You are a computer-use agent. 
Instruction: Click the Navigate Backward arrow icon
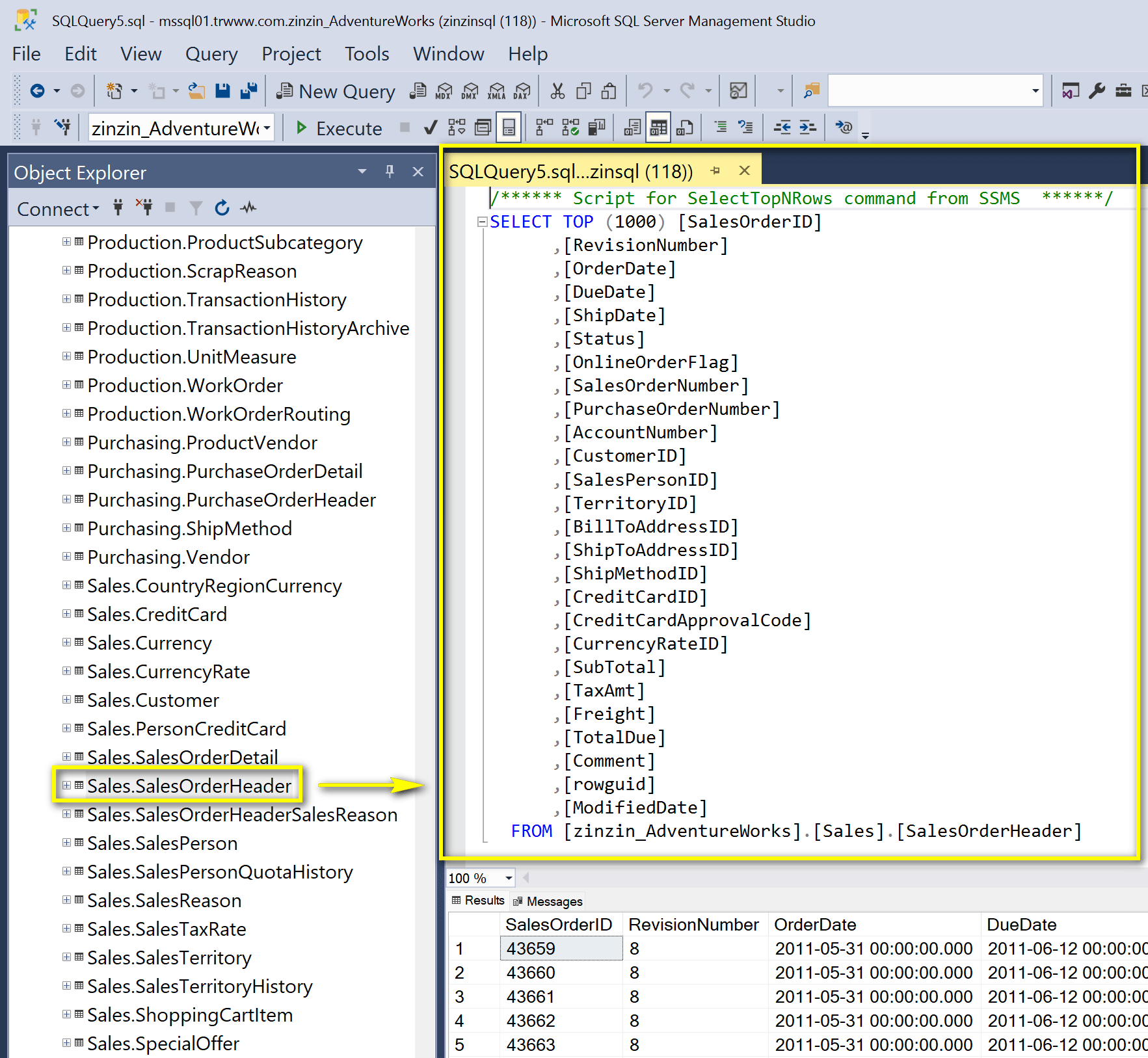pos(37,90)
